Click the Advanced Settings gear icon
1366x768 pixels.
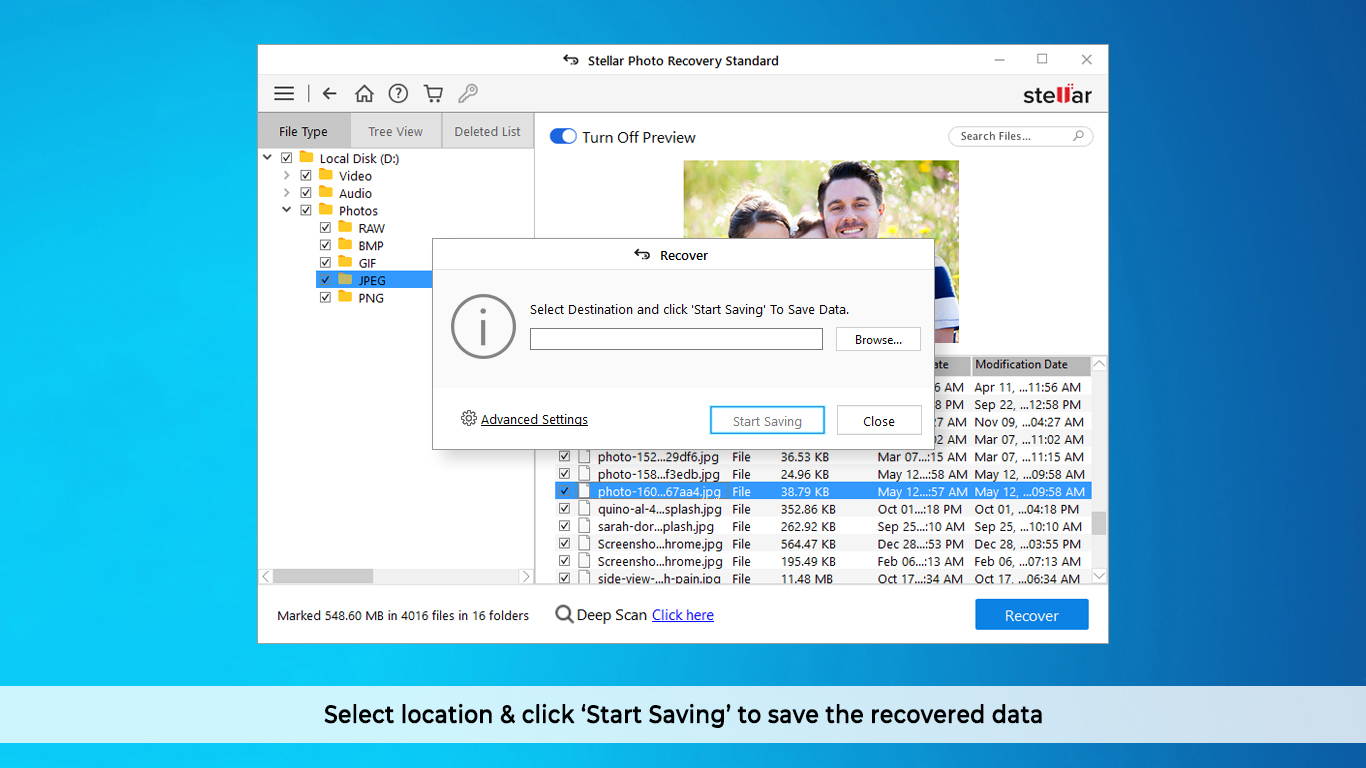pyautogui.click(x=468, y=419)
